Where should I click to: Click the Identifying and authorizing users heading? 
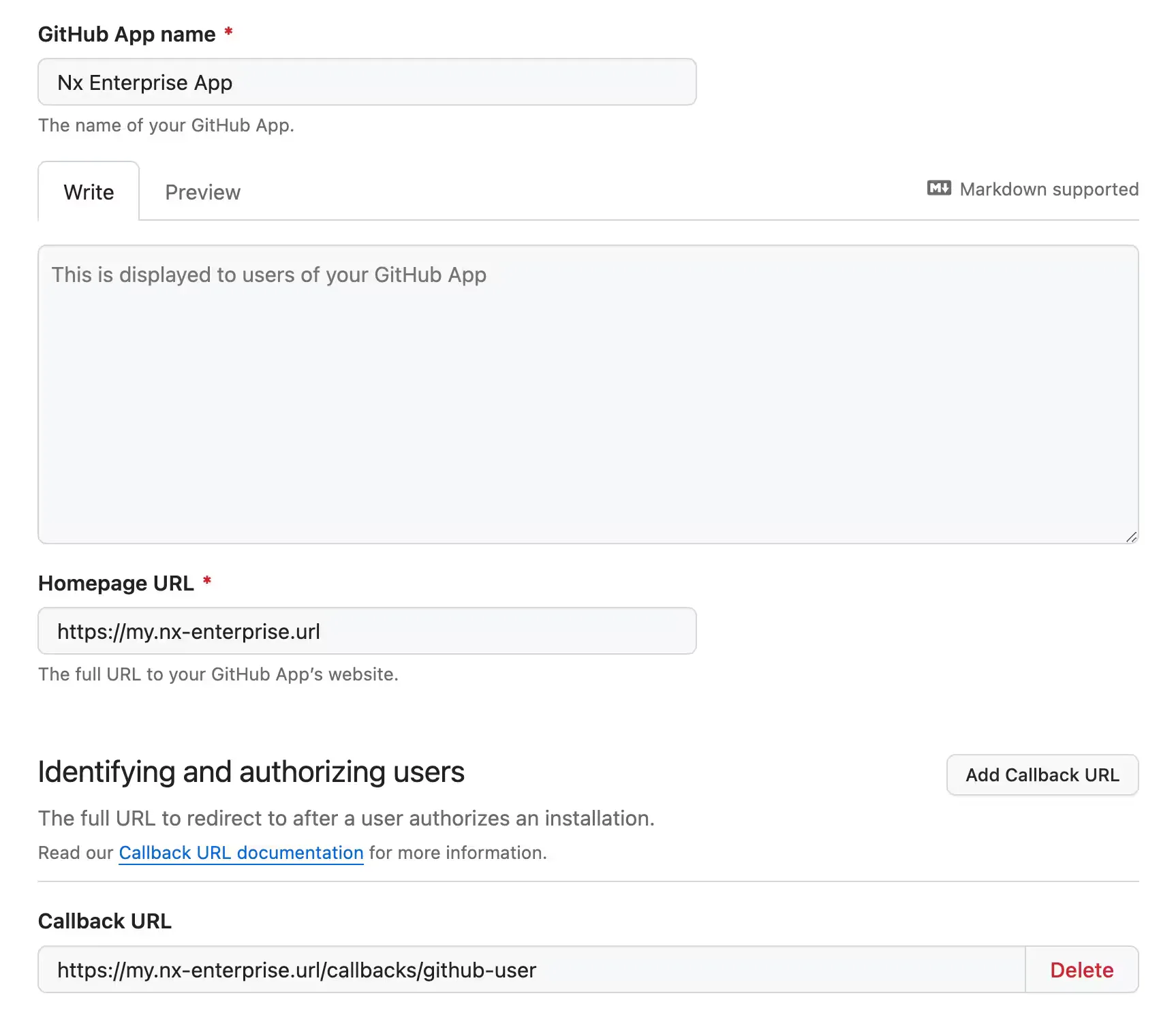click(251, 772)
